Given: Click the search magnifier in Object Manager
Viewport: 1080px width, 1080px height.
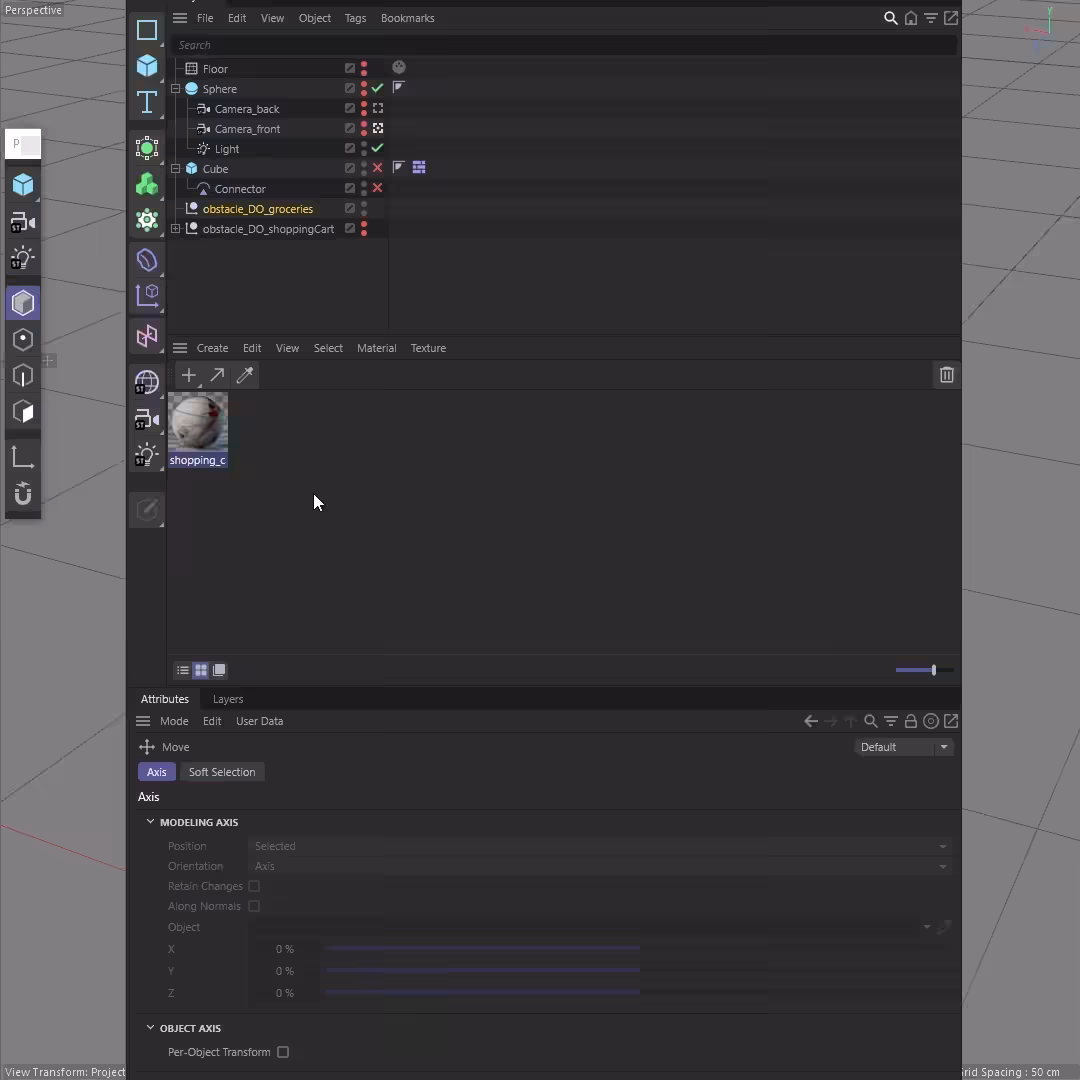Looking at the screenshot, I should coord(891,19).
